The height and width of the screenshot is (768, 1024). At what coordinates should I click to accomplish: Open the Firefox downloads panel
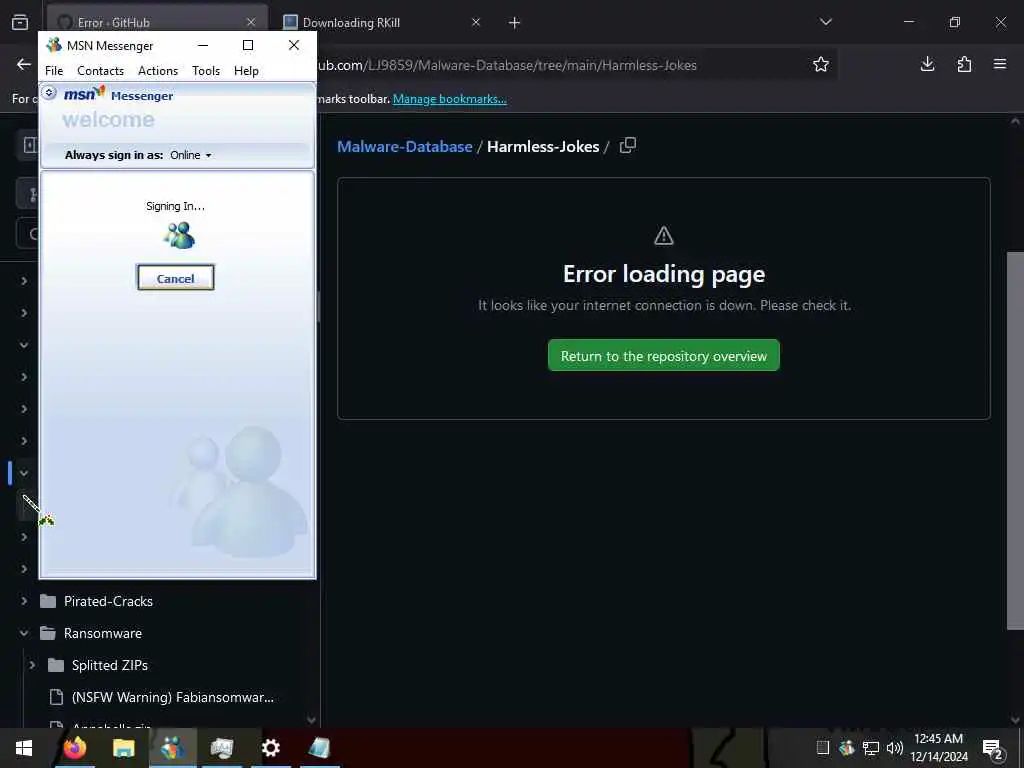pos(927,64)
